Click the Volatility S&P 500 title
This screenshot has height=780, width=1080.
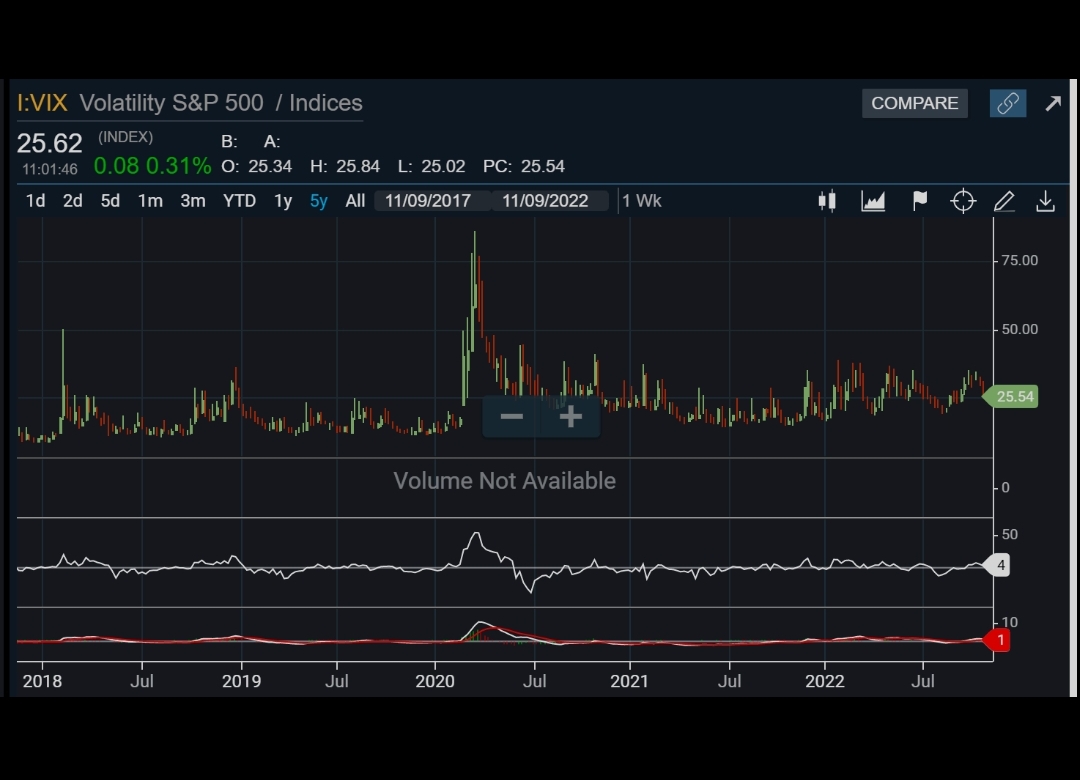pyautogui.click(x=172, y=103)
